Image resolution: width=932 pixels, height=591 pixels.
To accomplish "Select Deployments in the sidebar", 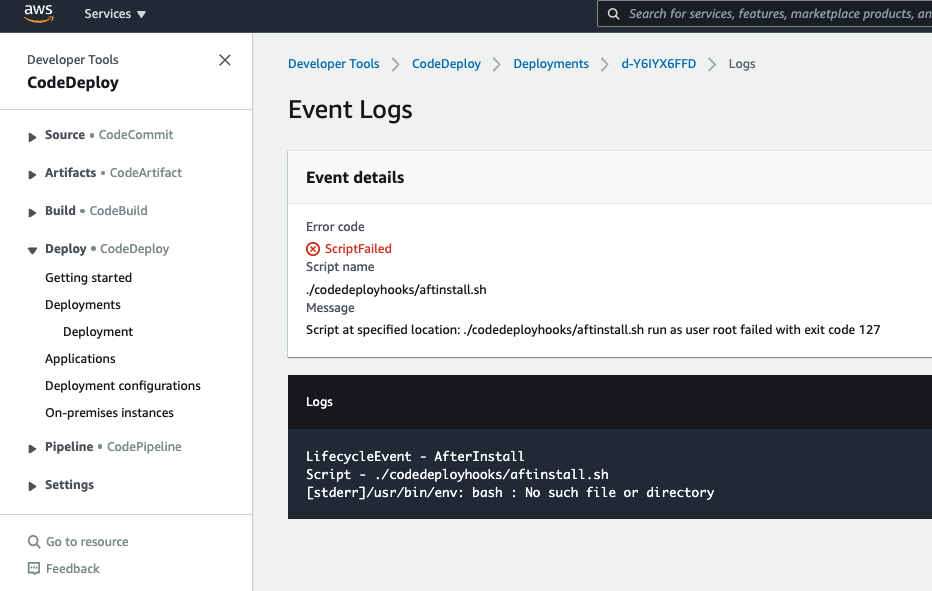I will click(83, 304).
